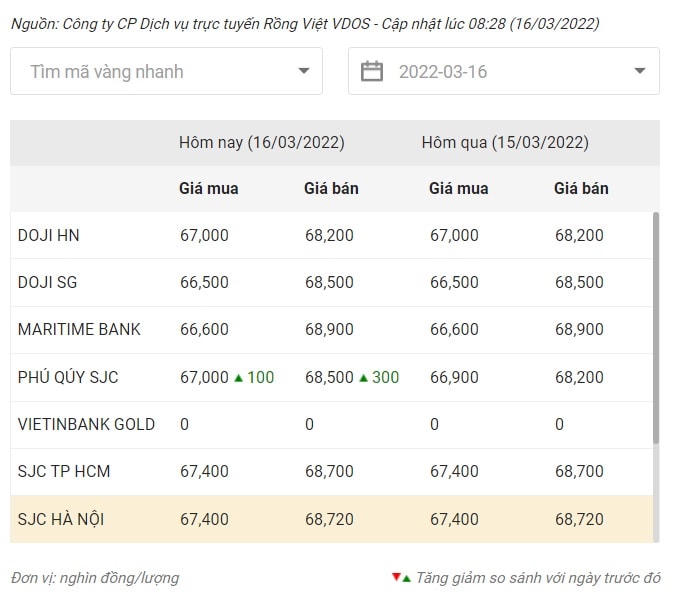Viewport: 683px width, 605px height.
Task: Click the green change value 100
Action: [x=260, y=377]
